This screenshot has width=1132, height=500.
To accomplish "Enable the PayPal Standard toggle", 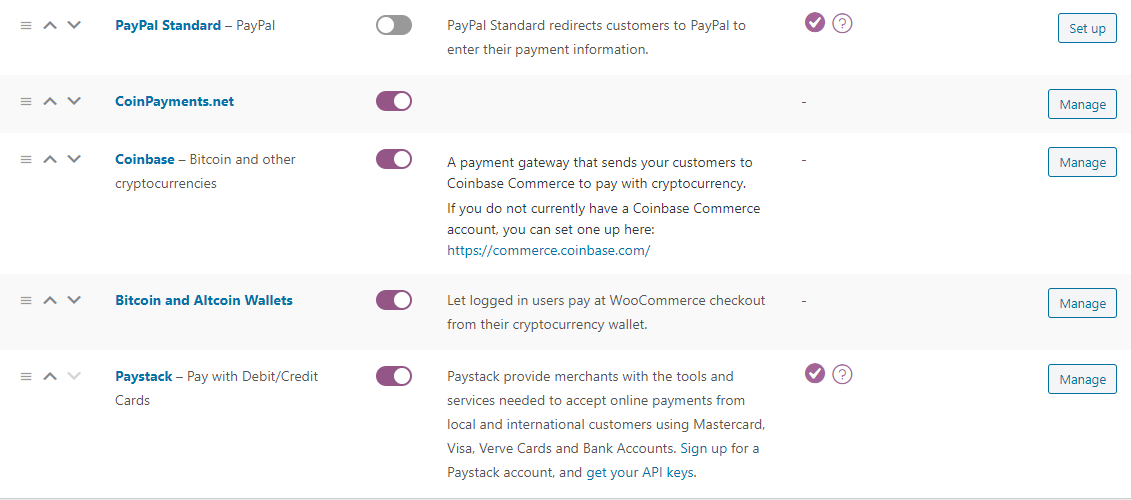I will click(x=394, y=25).
